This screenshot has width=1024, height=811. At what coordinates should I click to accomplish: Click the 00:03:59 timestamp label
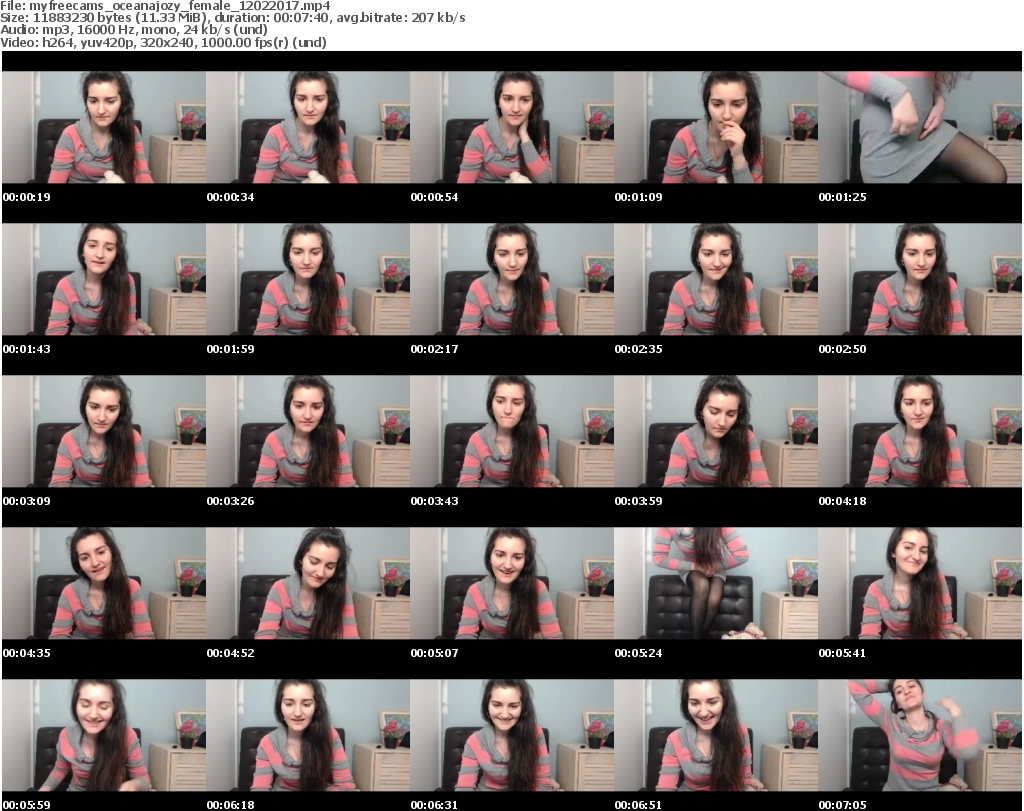638,501
